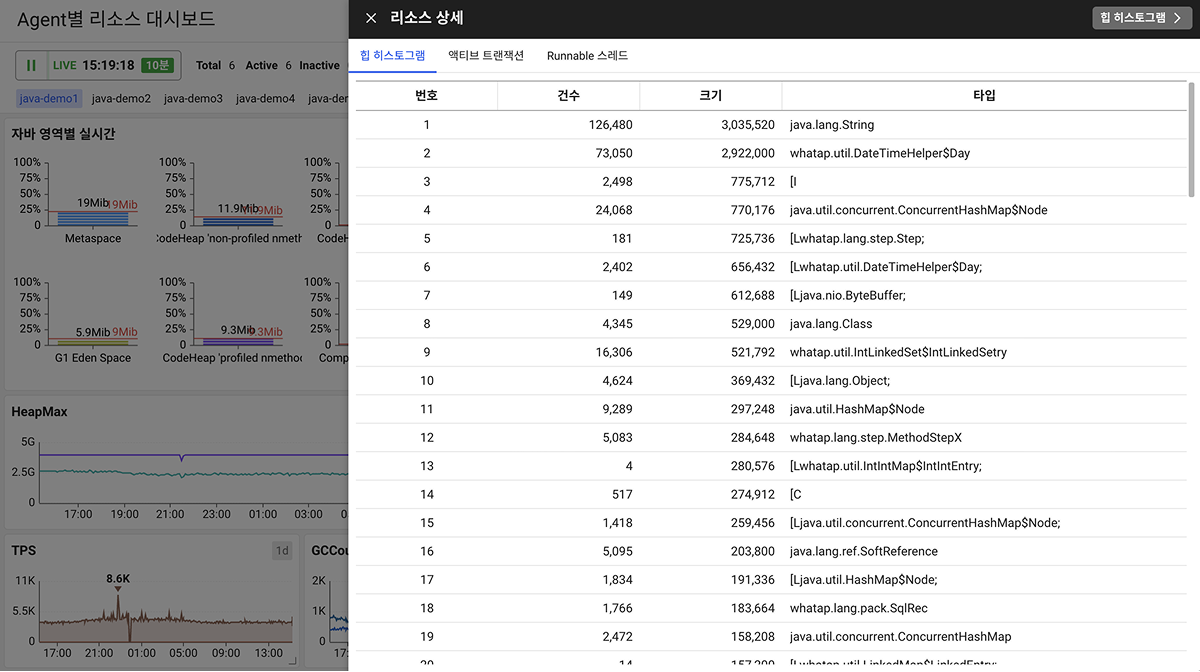
Task: Click the vertical scrollbar of histogram table
Action: point(1191,139)
